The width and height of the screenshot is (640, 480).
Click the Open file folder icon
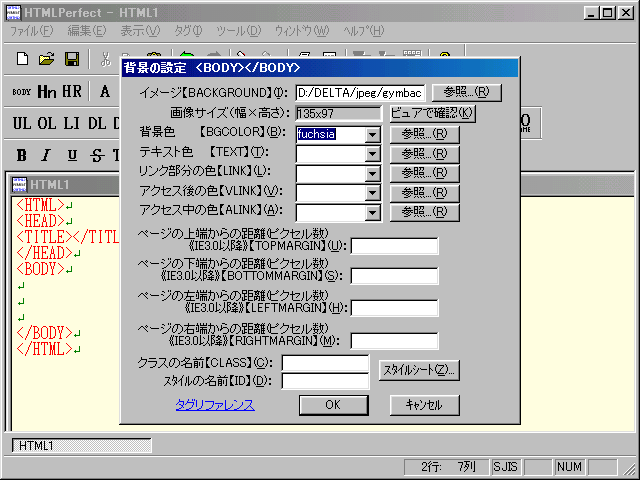47,59
